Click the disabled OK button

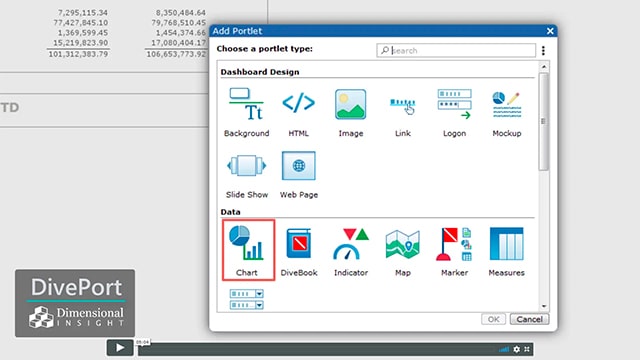coord(493,319)
